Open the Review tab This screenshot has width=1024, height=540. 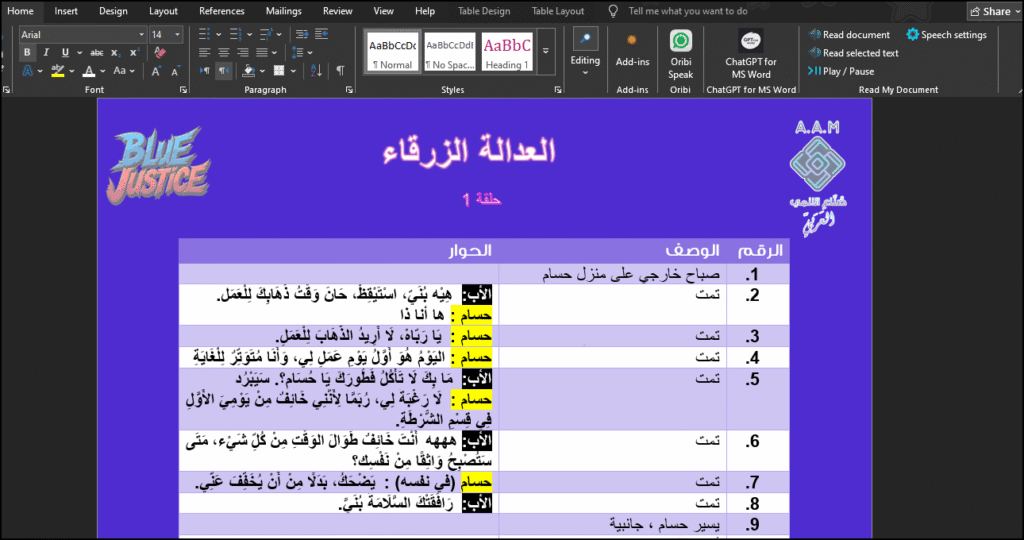click(x=338, y=11)
